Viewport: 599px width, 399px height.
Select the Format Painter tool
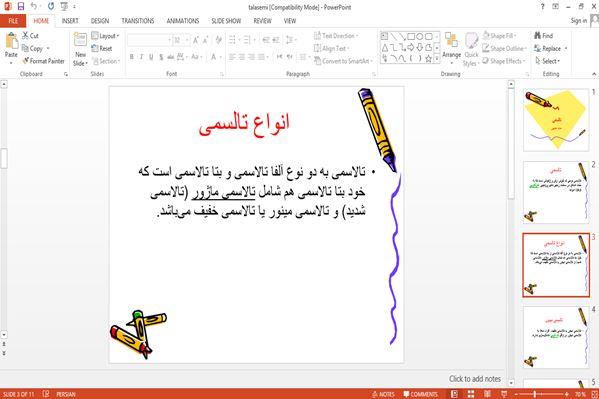43,61
